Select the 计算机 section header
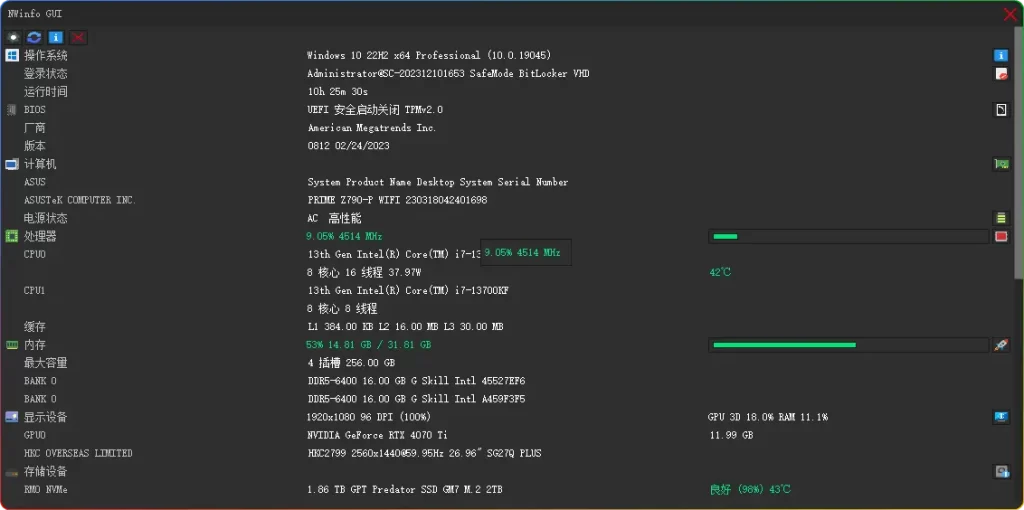This screenshot has height=510, width=1024. (40, 164)
